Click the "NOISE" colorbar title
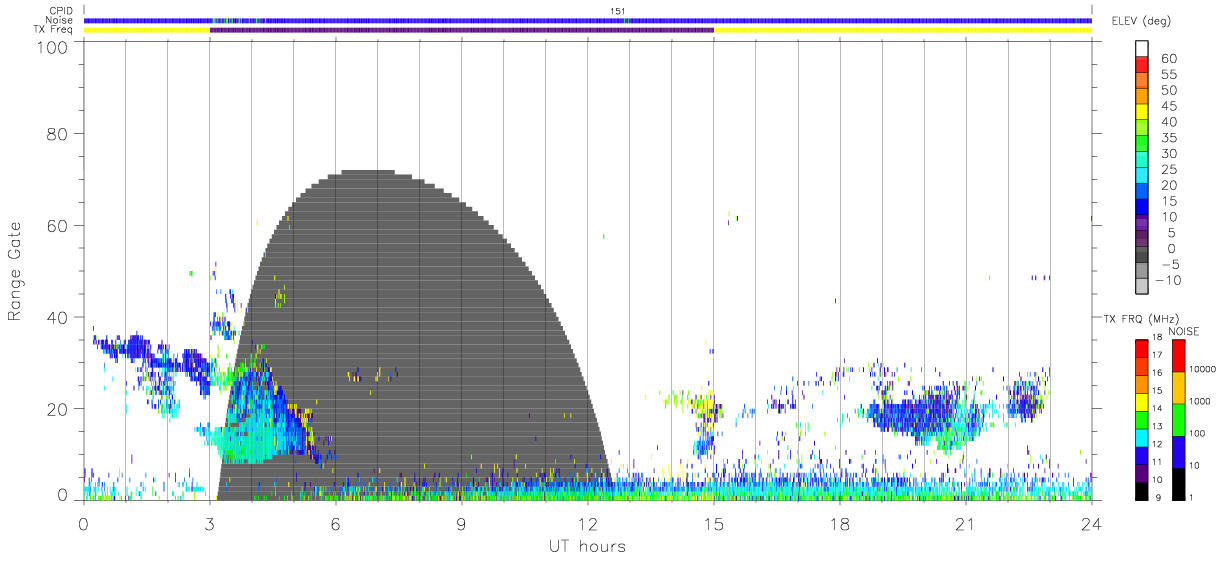1228x567 pixels. [1185, 331]
